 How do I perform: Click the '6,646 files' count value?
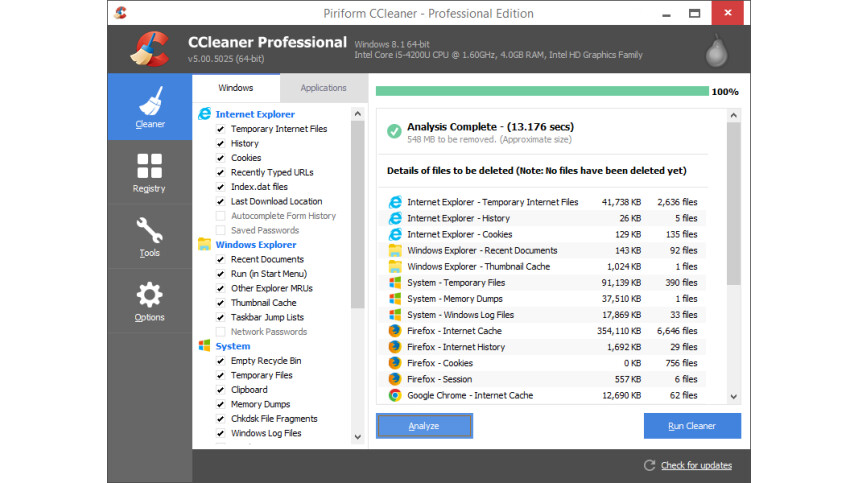click(677, 331)
